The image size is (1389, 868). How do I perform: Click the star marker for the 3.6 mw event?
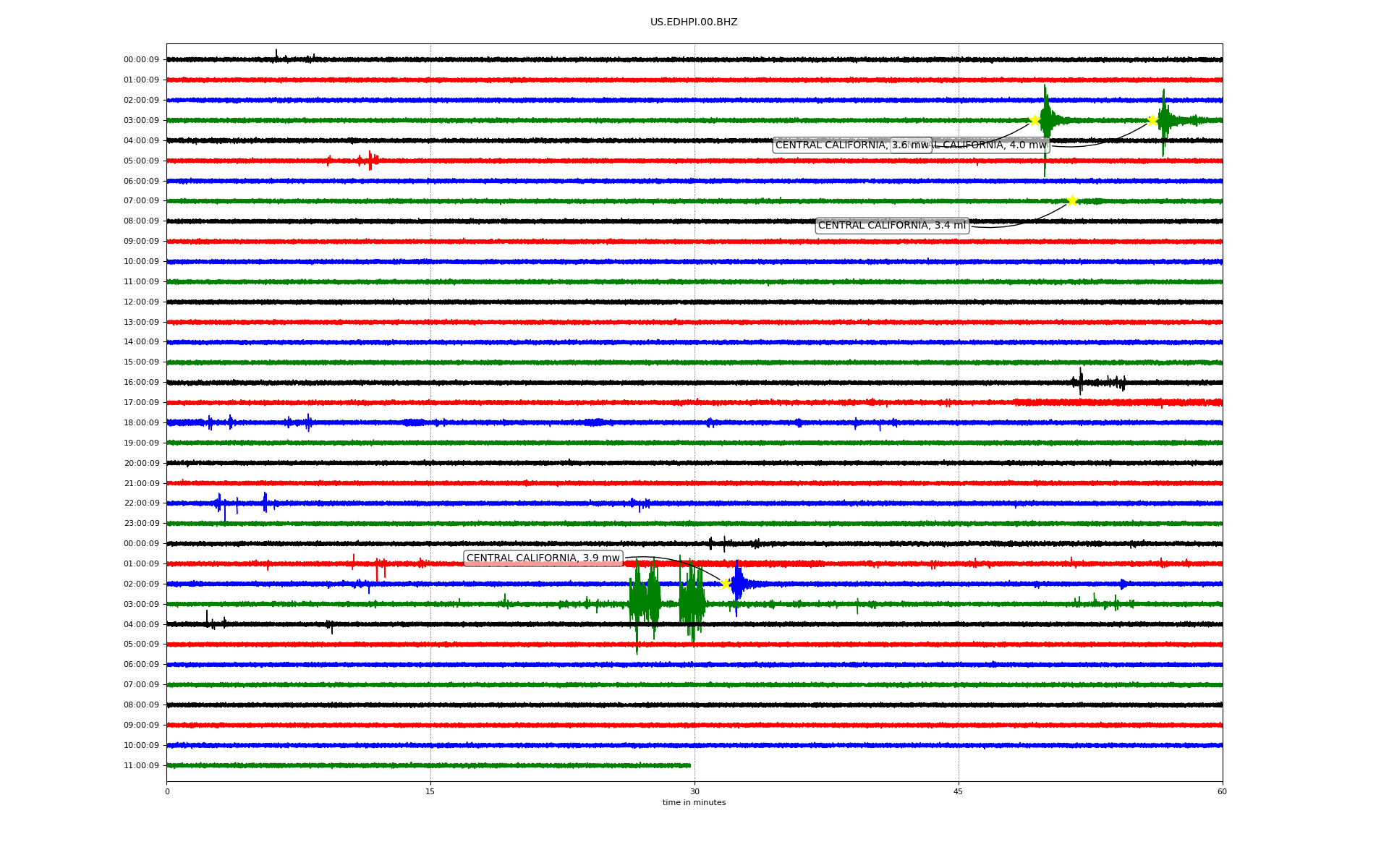pos(1035,120)
